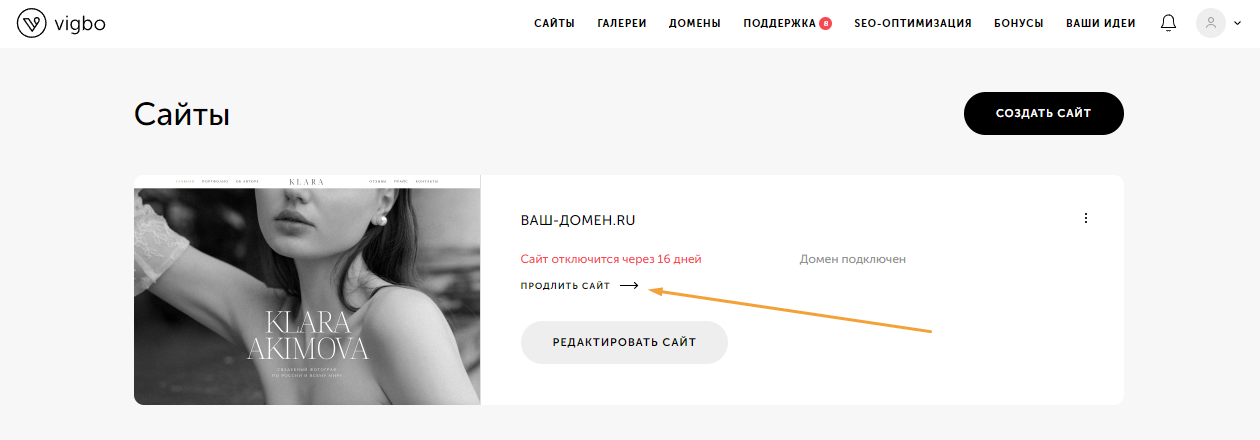This screenshot has width=1260, height=440.
Task: Open the three-dot site options menu
Action: (1086, 218)
